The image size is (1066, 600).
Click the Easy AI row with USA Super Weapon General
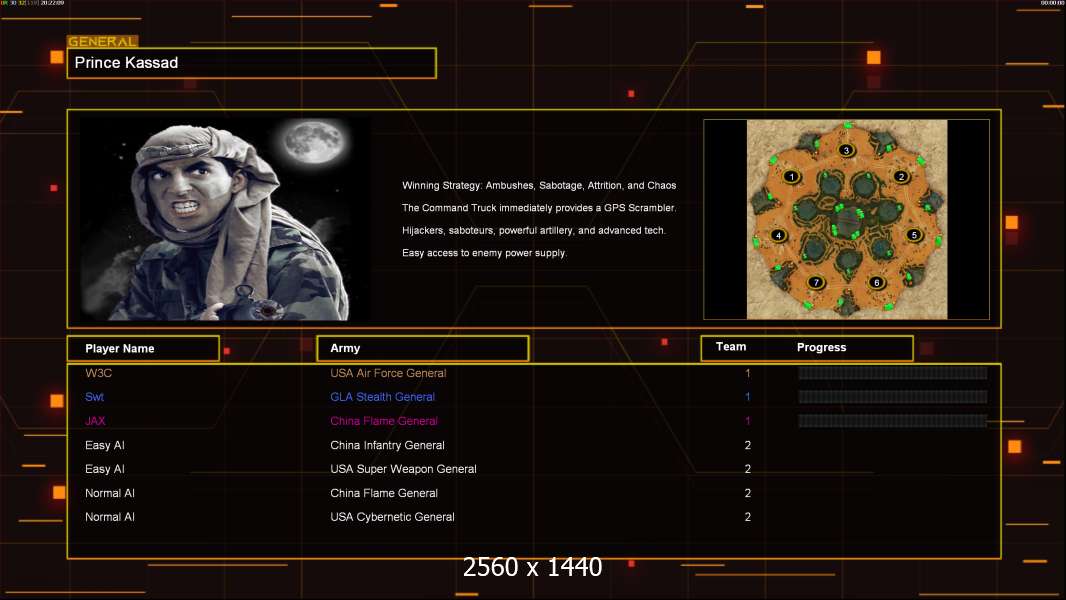534,469
